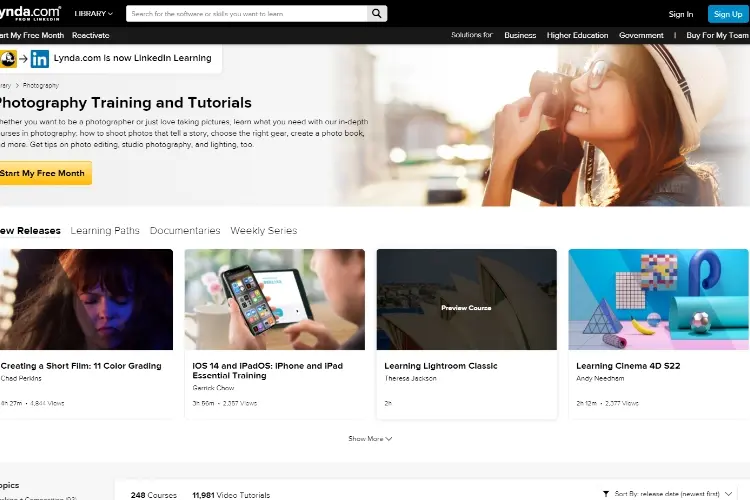The width and height of the screenshot is (750, 500).
Task: Click the Sign Up button
Action: [x=728, y=14]
